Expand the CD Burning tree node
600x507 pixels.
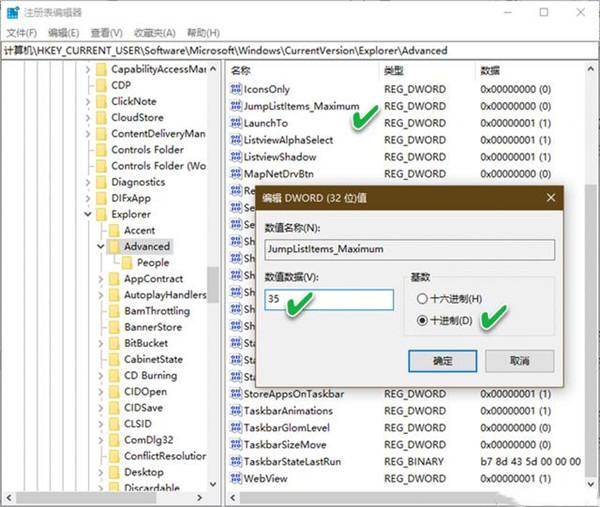pyautogui.click(x=101, y=376)
